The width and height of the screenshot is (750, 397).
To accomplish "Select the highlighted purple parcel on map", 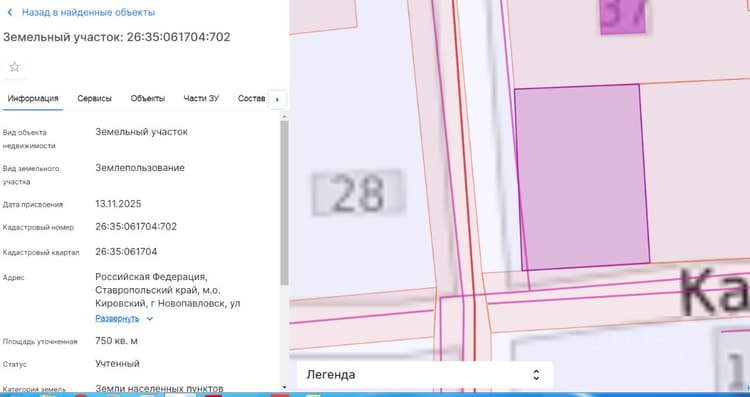I will click(582, 177).
